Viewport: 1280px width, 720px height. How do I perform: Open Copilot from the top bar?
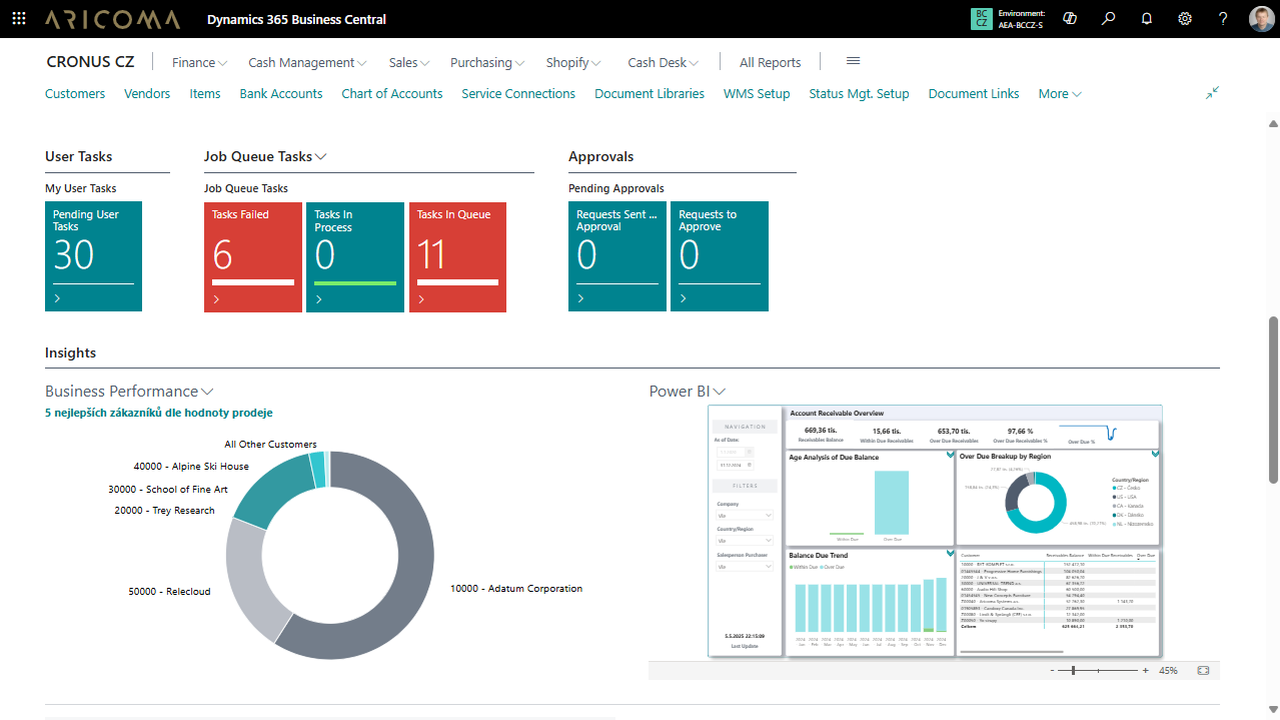(1069, 18)
